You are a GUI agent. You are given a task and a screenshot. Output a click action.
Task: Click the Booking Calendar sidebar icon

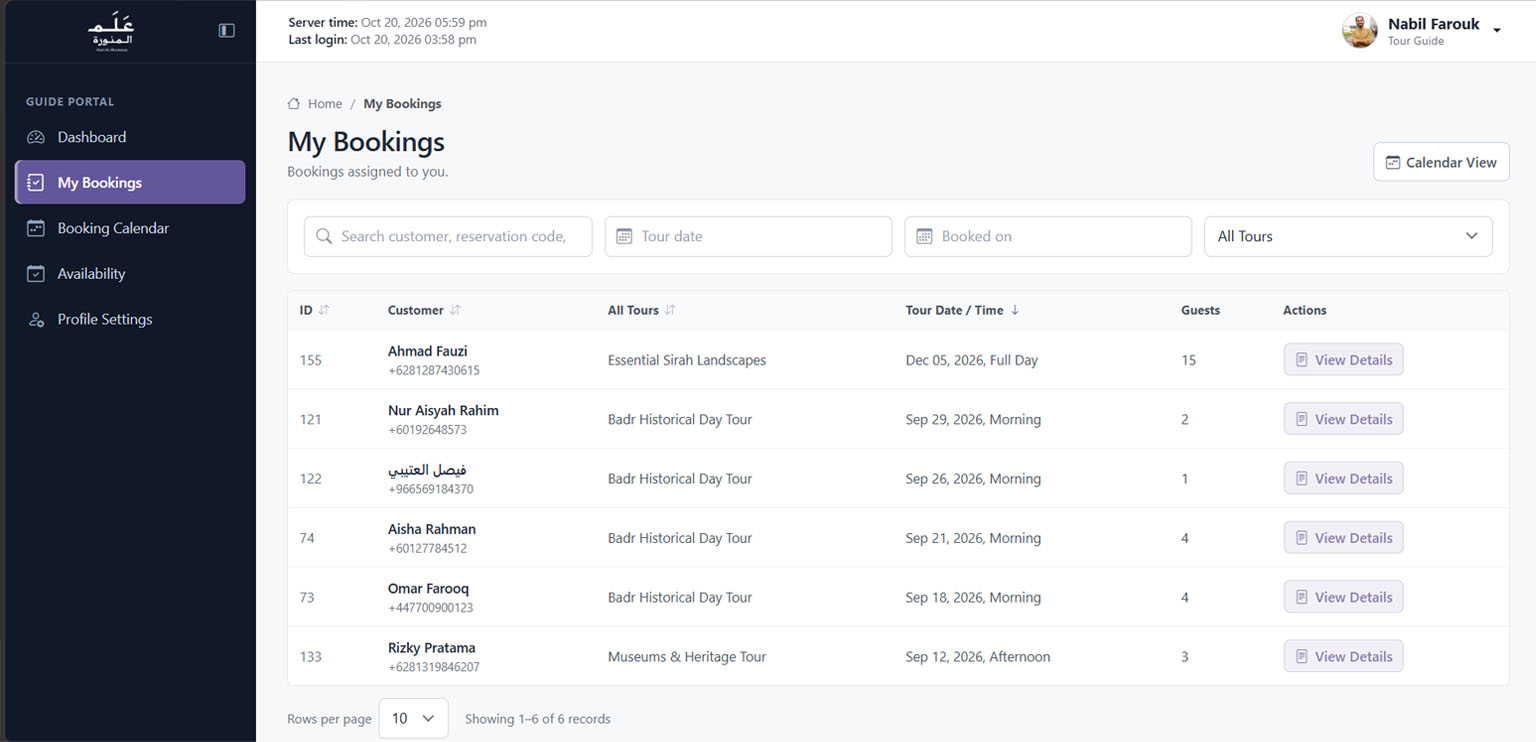click(x=36, y=228)
